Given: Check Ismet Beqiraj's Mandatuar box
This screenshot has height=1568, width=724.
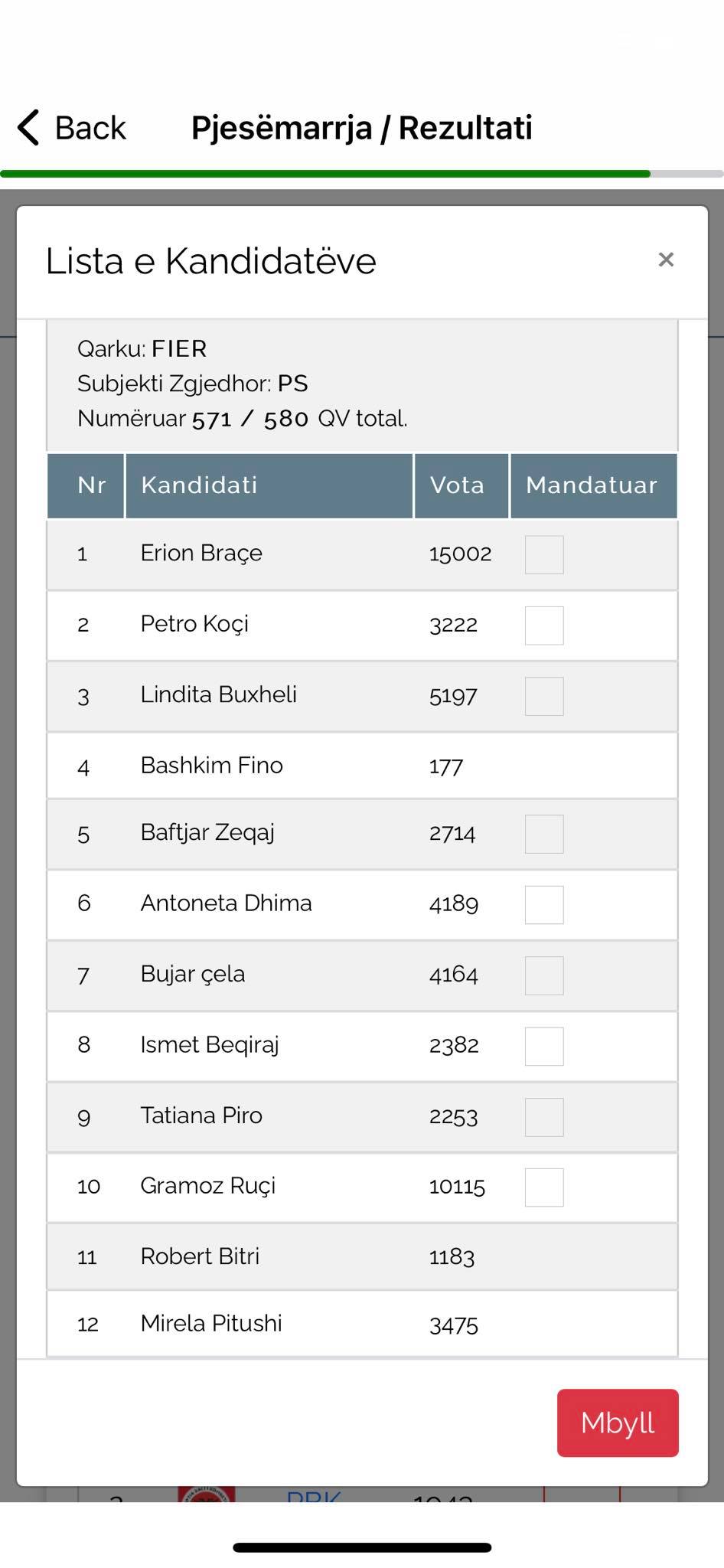Looking at the screenshot, I should point(544,1047).
